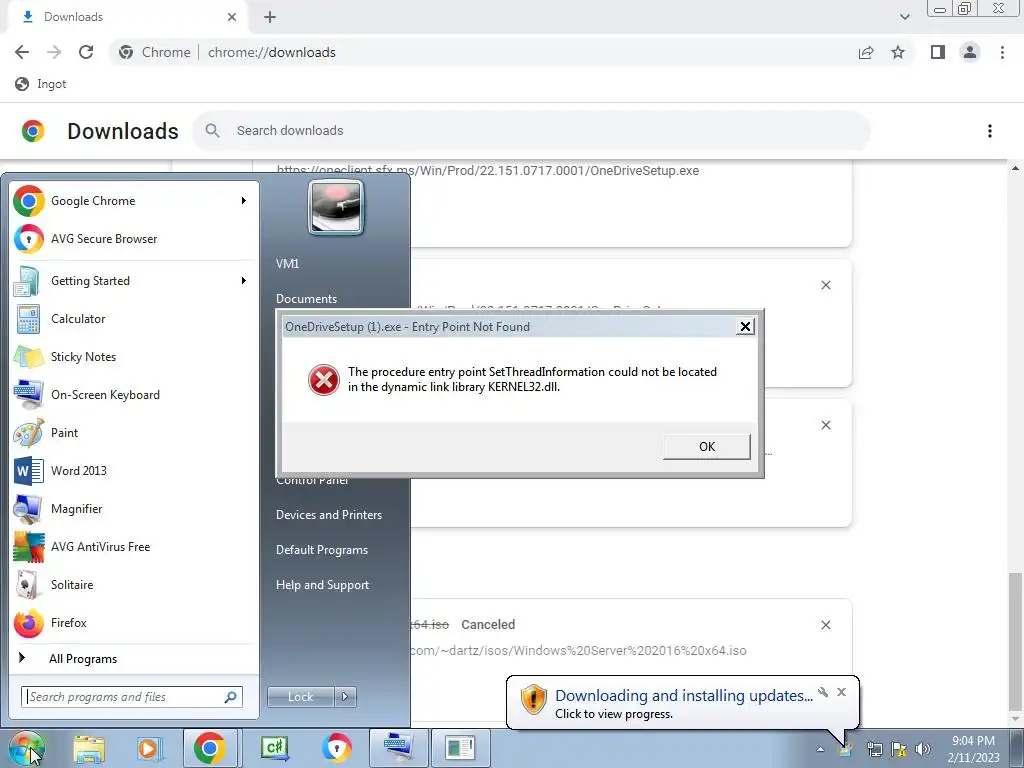1024x768 pixels.
Task: Expand Getting Started submenu arrow
Action: coord(244,281)
